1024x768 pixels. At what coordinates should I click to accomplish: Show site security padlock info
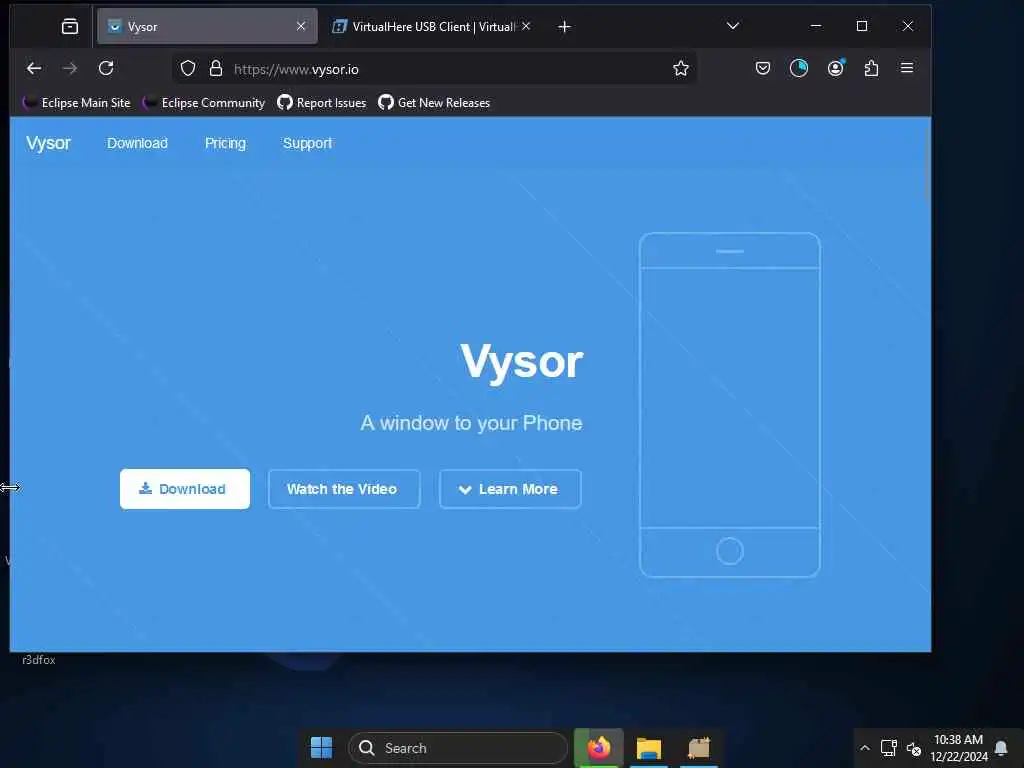(x=216, y=69)
